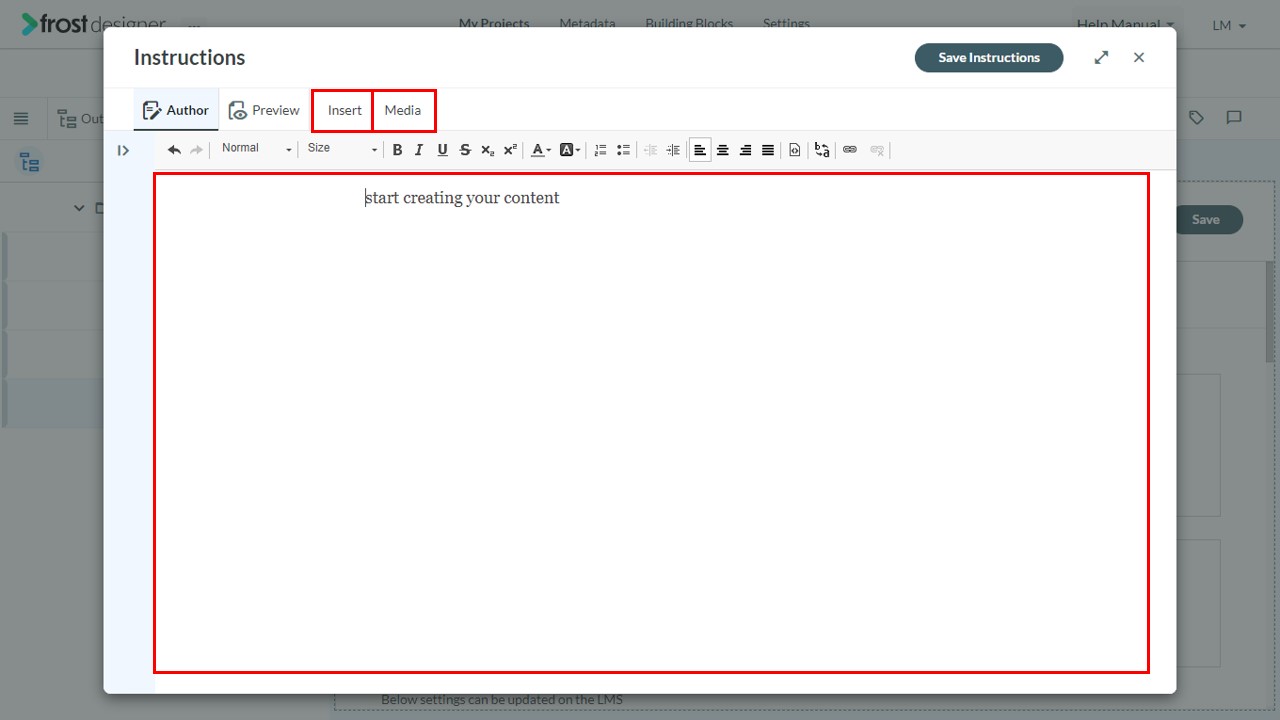Insert a bulleted list

click(x=623, y=150)
